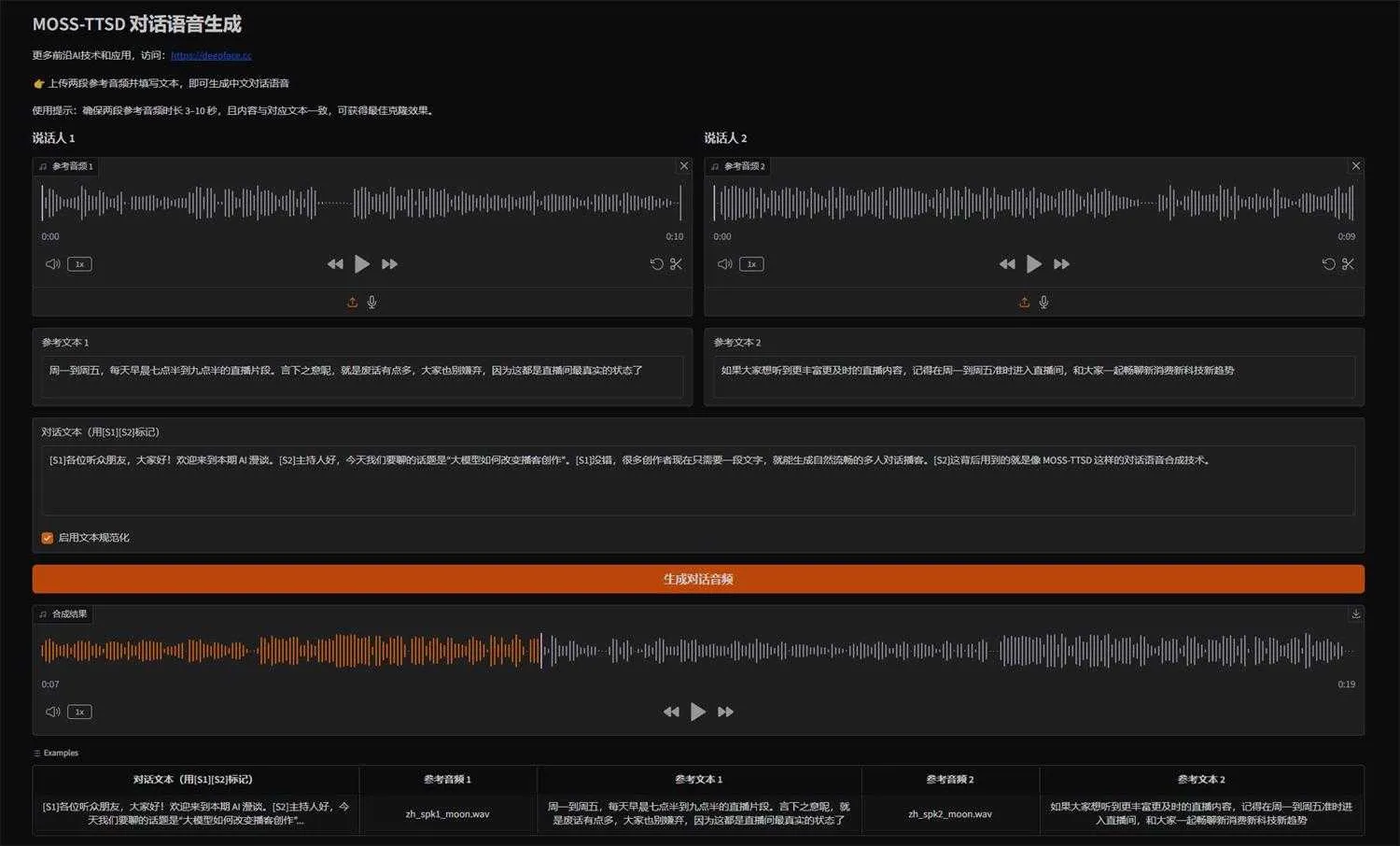Toggle 启用文本规范化 checkbox
1400x846 pixels.
[x=47, y=538]
